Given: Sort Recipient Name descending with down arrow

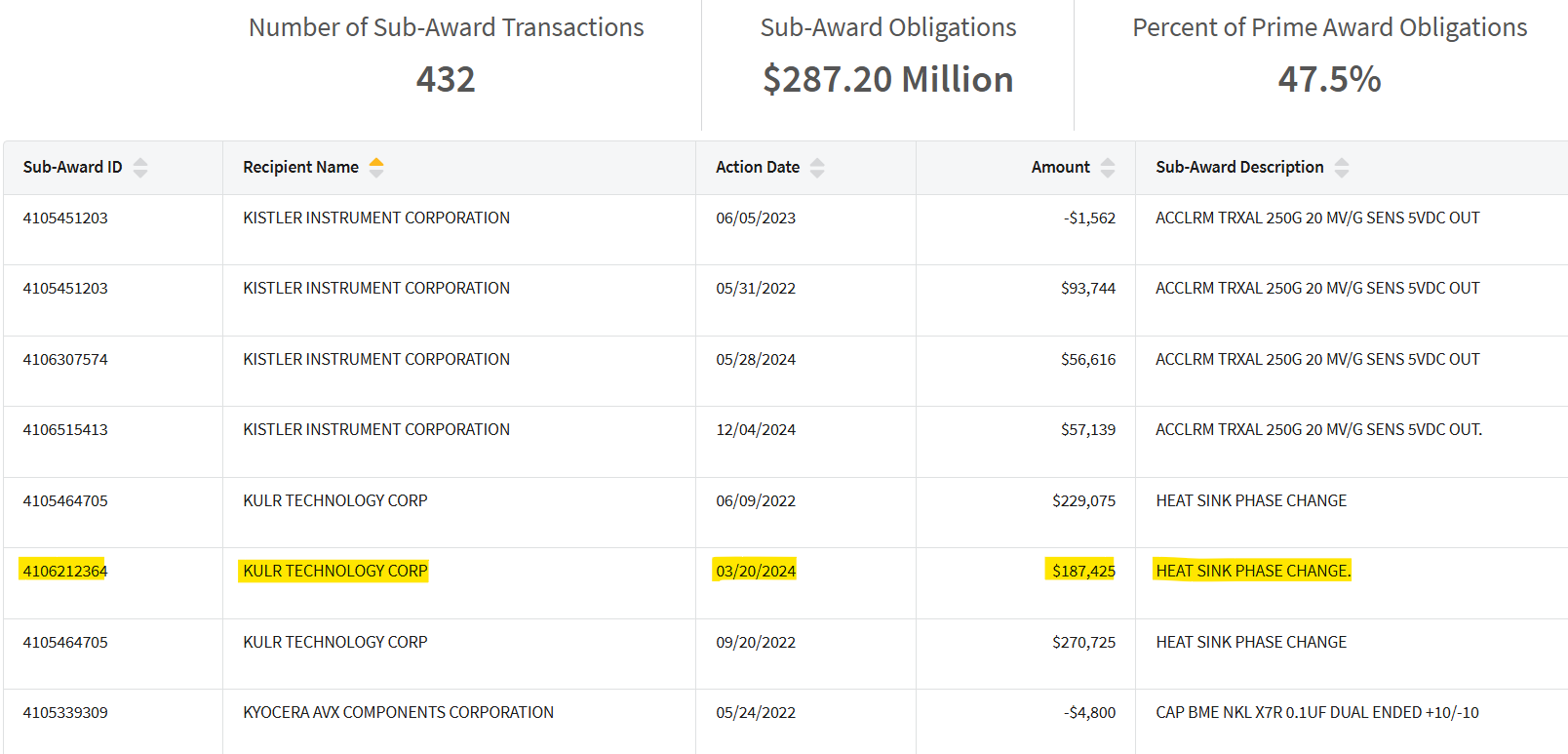Looking at the screenshot, I should tap(376, 174).
